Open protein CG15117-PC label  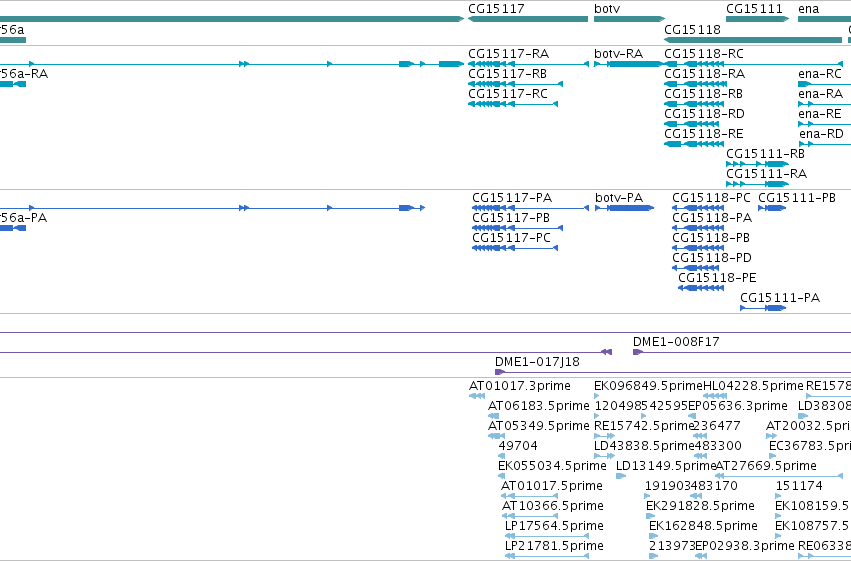tap(511, 238)
